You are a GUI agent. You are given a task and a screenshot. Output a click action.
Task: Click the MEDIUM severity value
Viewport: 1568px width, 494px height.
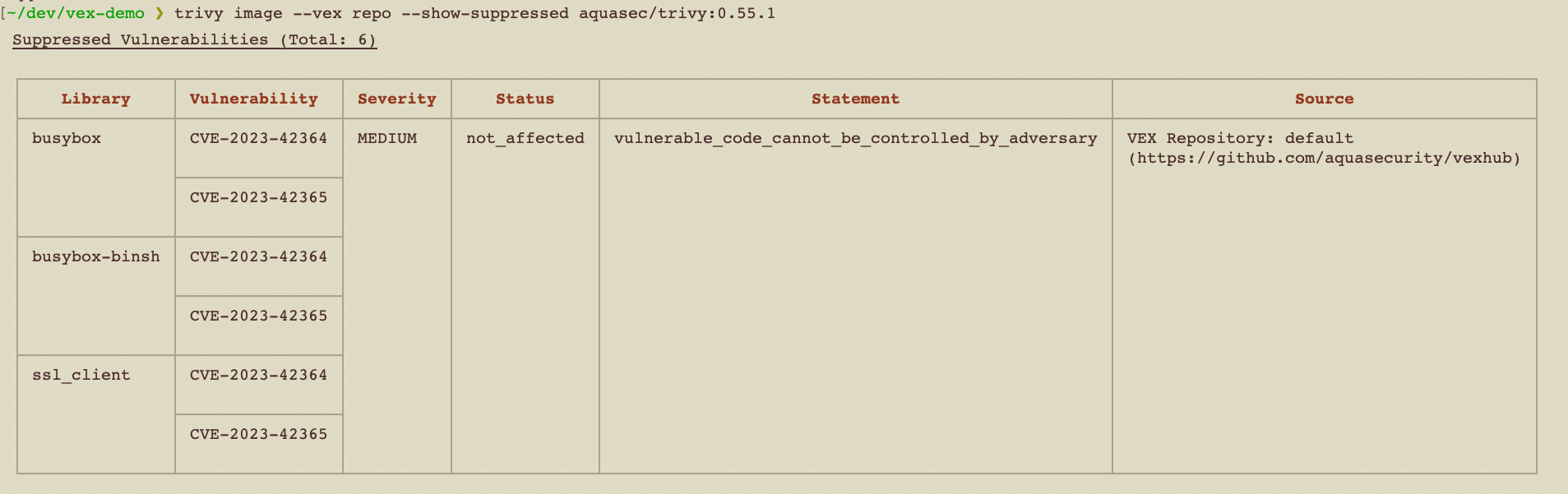click(x=386, y=138)
